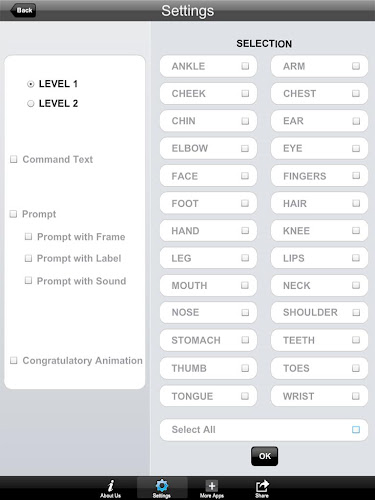
Task: Go back with the Back button
Action: tap(23, 10)
